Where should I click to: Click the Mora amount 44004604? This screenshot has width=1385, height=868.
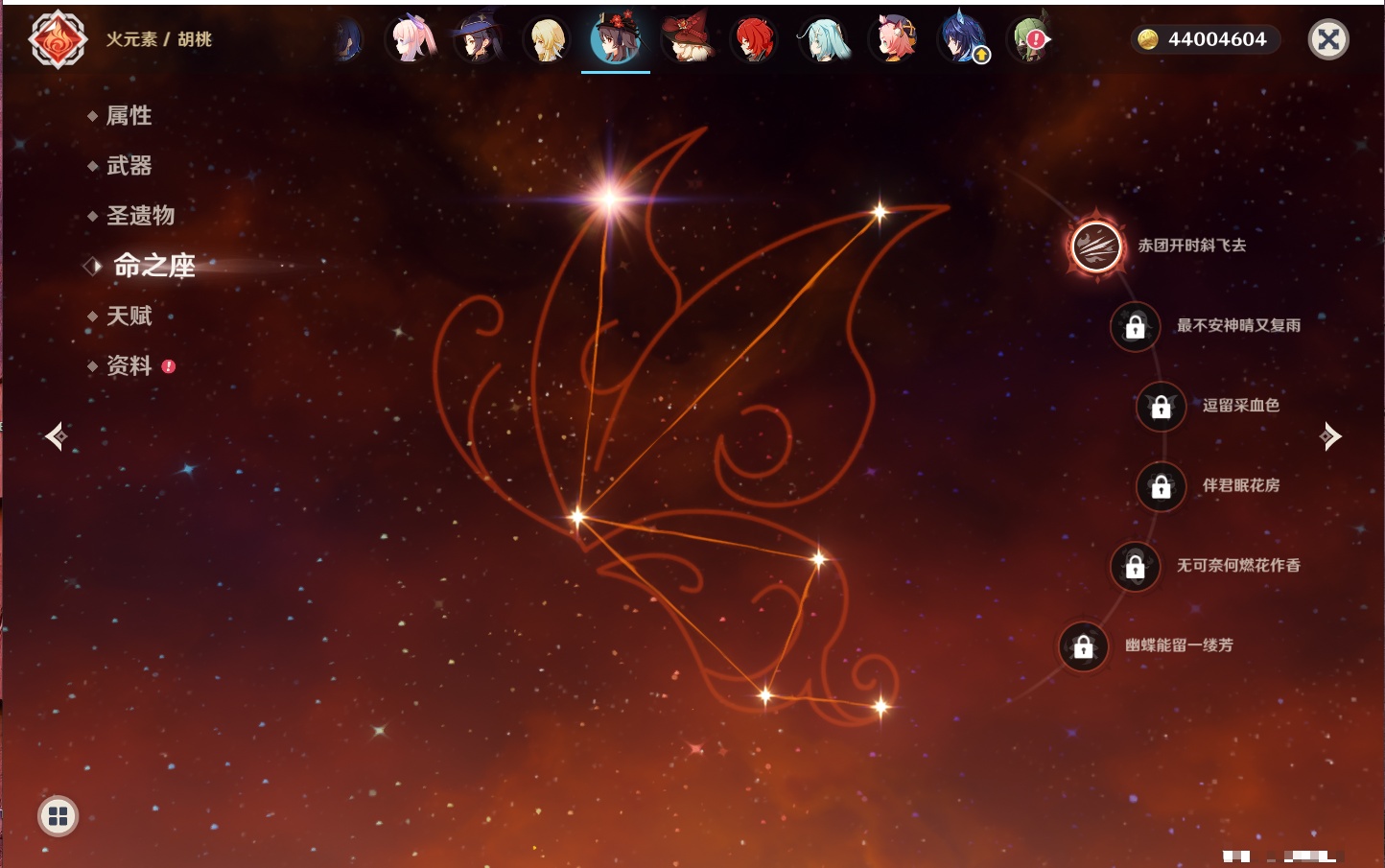pos(1217,39)
